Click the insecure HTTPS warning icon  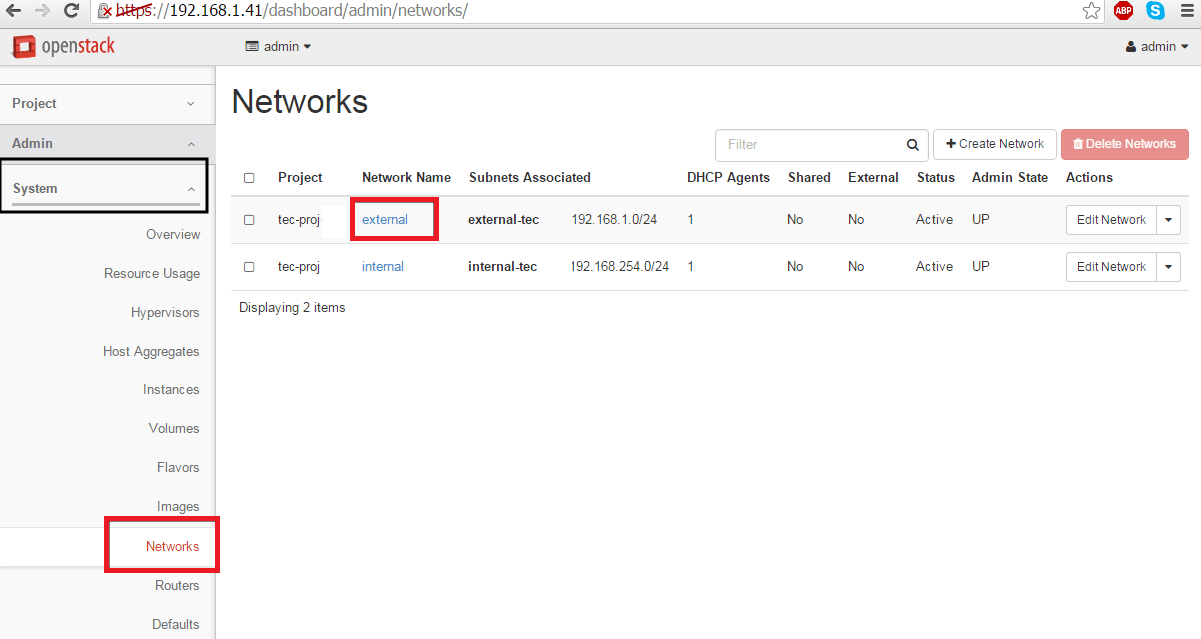pyautogui.click(x=104, y=12)
